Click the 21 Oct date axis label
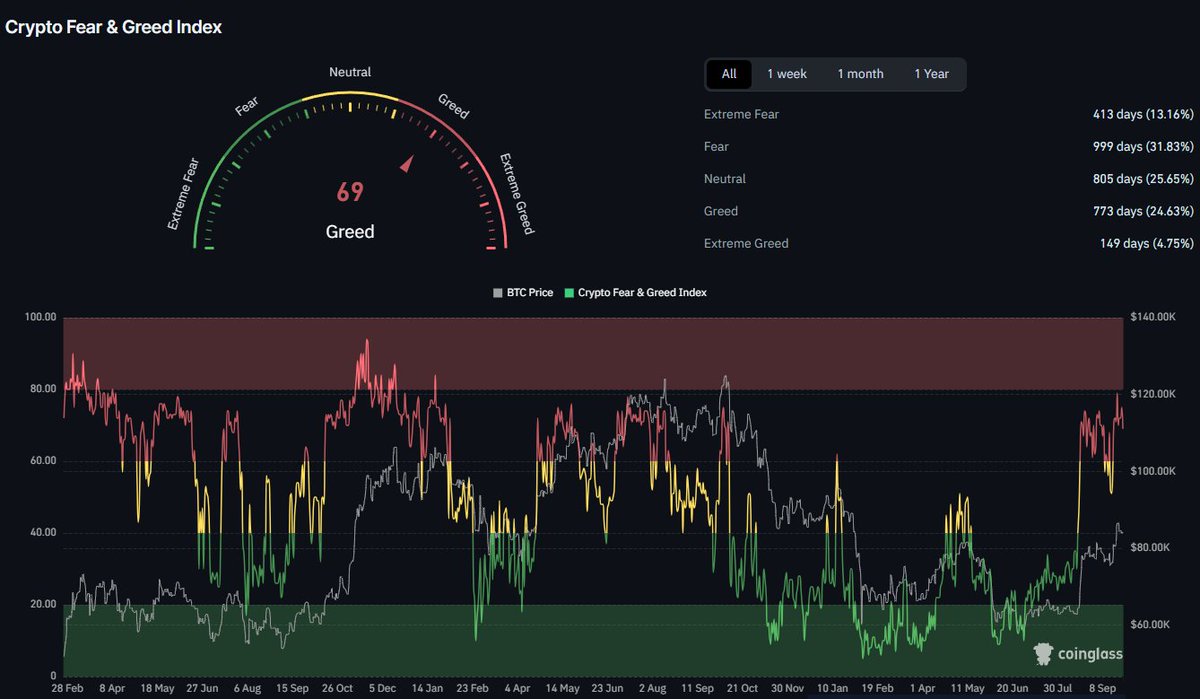 742,689
